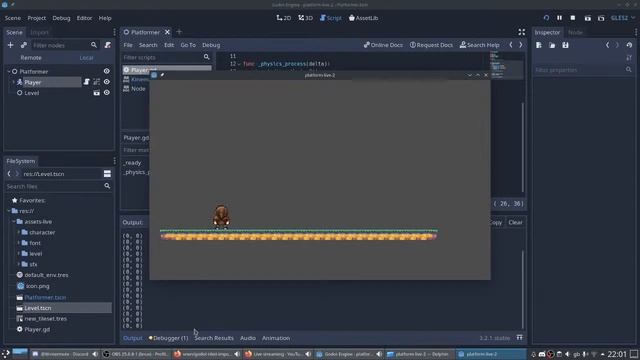Add a new scene tab
The height and width of the screenshot is (360, 640).
(179, 32)
